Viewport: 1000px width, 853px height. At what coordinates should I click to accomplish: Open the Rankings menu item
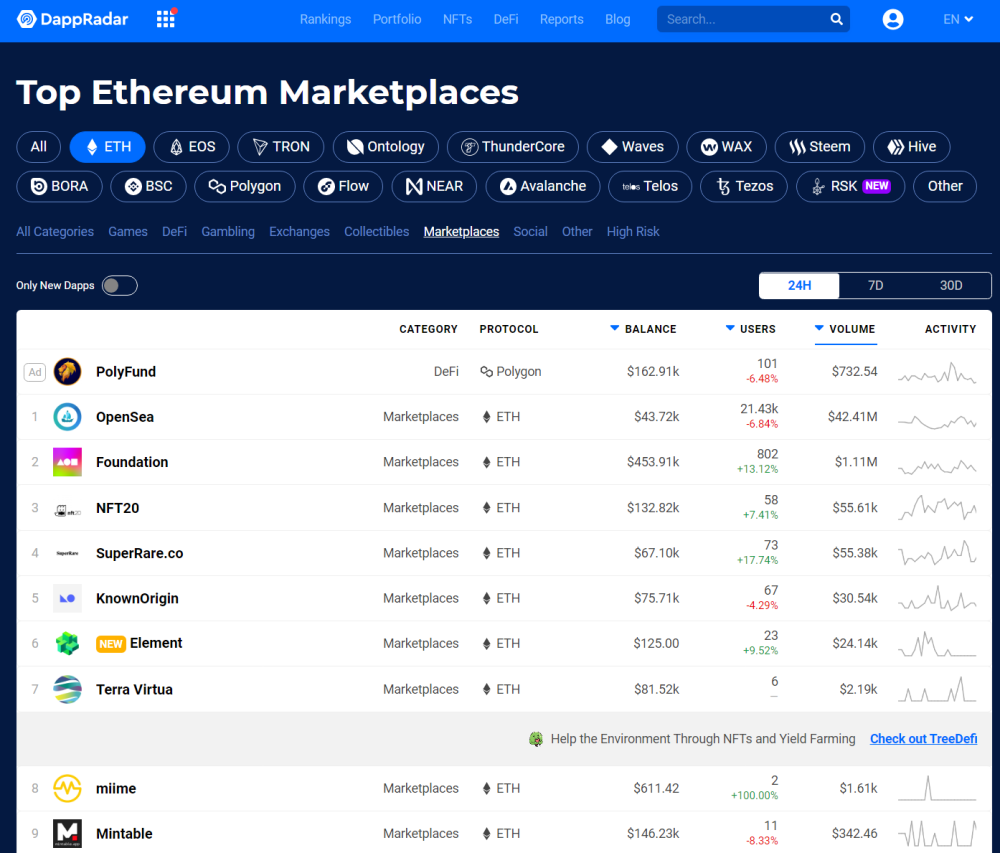point(325,19)
